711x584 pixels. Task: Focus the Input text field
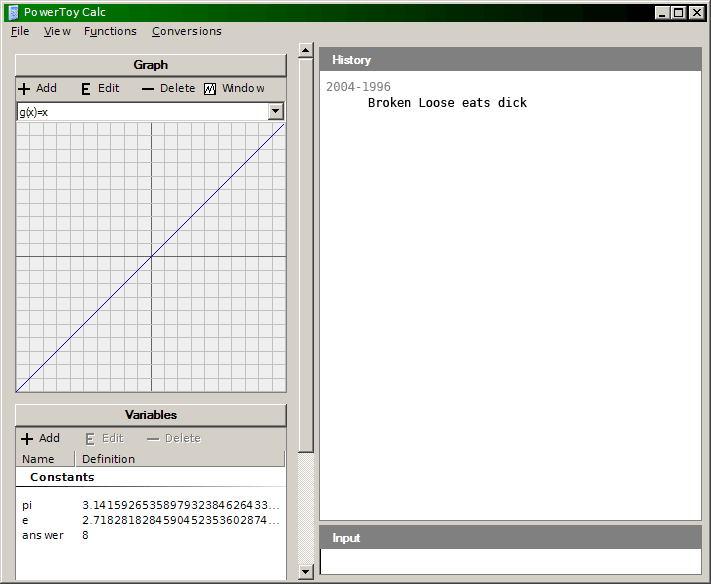511,561
